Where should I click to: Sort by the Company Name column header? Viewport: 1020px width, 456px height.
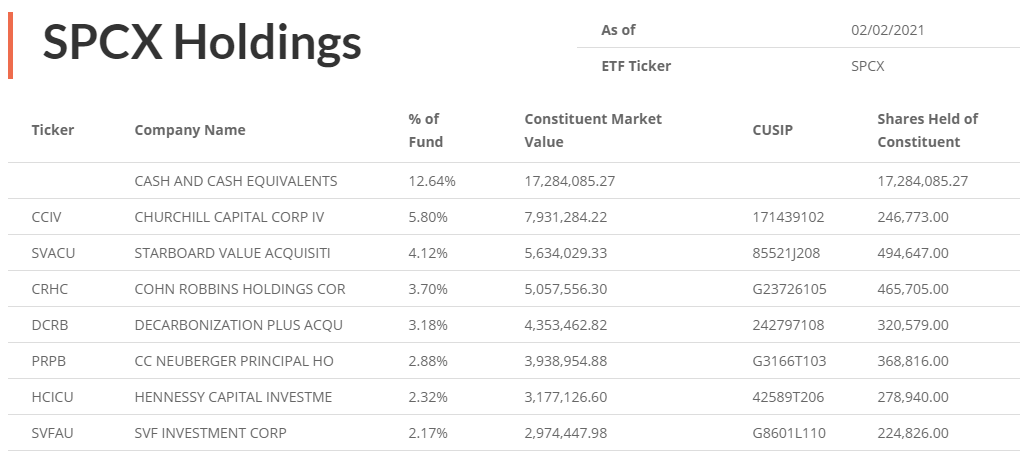pyautogui.click(x=190, y=130)
